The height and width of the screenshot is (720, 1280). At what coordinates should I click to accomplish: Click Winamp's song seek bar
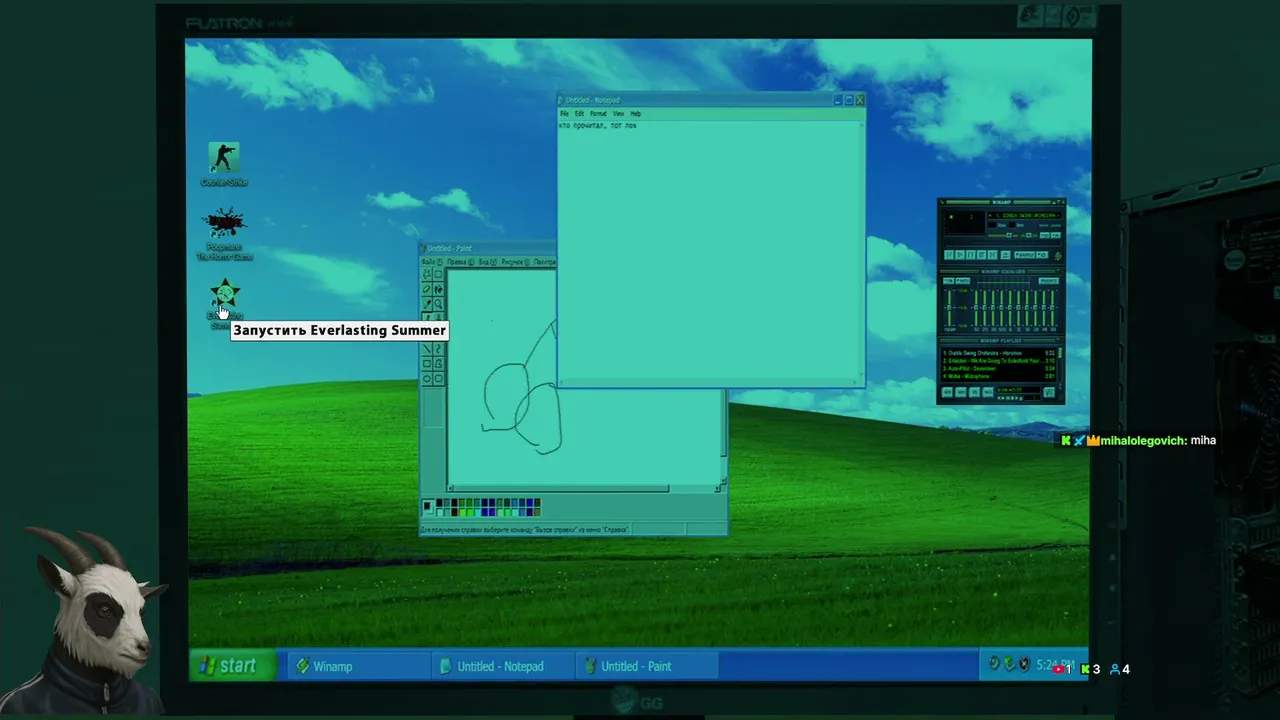[1001, 244]
